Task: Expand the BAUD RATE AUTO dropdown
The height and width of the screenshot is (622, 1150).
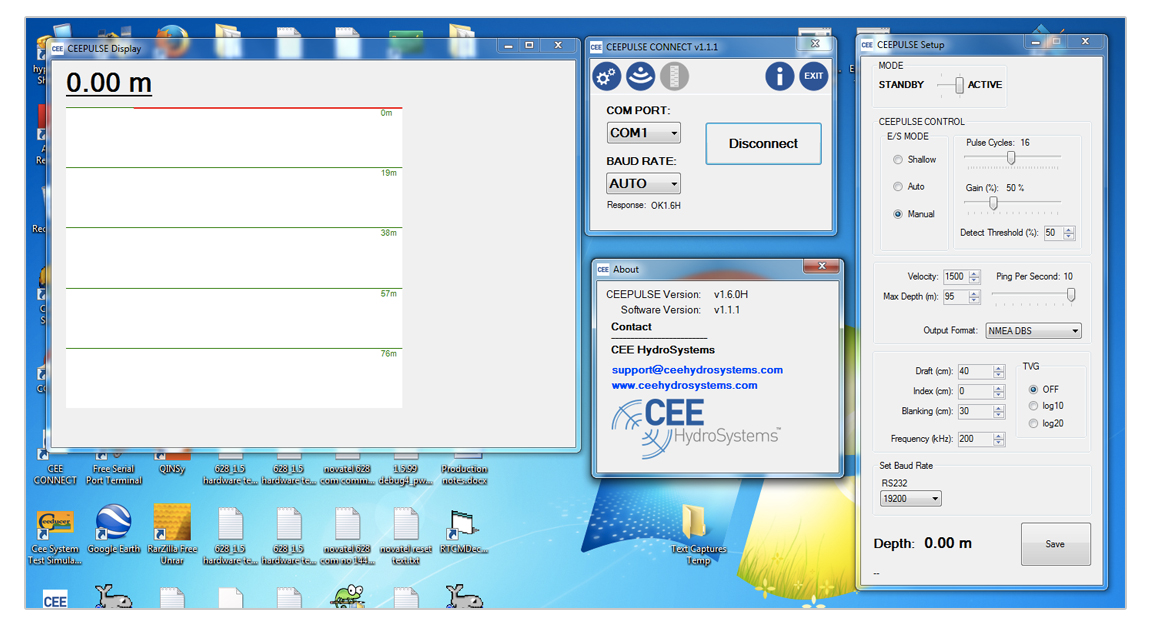Action: point(643,183)
